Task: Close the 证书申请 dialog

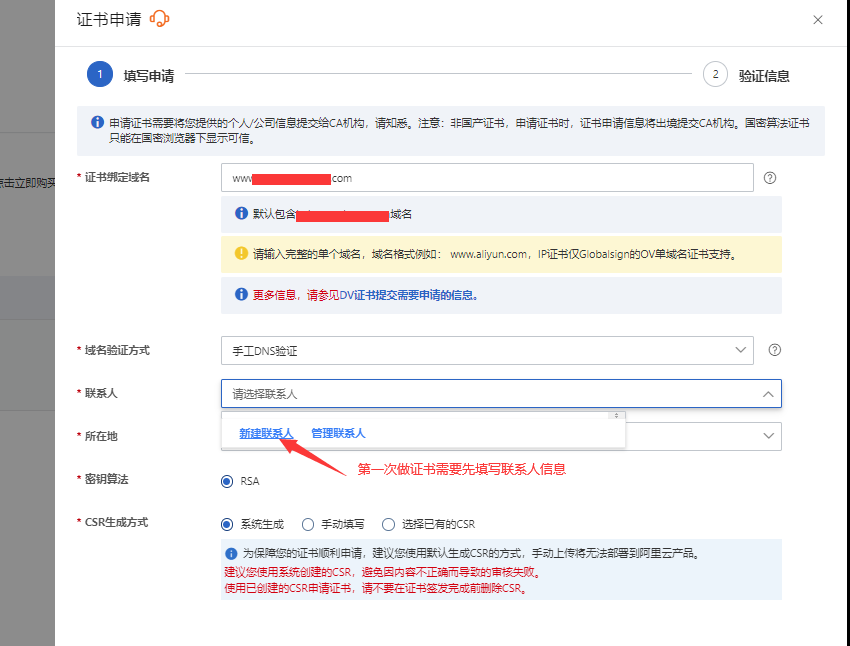Action: click(818, 20)
